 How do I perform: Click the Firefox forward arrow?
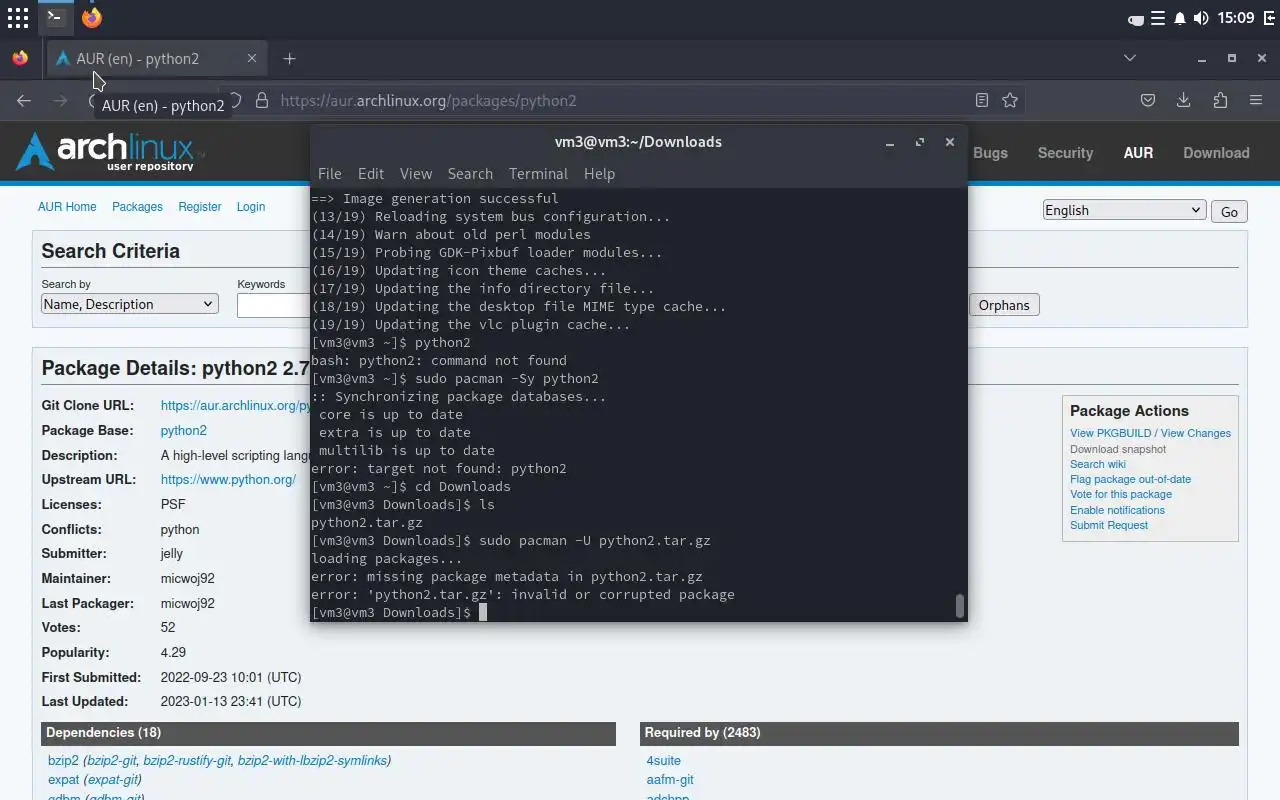pos(60,100)
